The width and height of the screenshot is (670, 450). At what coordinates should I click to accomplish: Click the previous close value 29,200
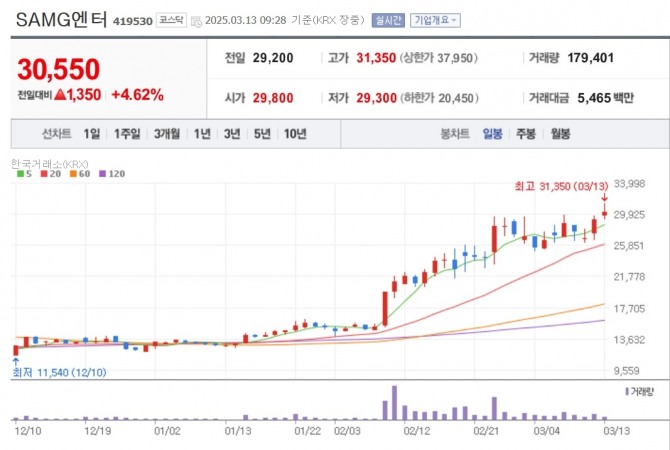tap(273, 58)
